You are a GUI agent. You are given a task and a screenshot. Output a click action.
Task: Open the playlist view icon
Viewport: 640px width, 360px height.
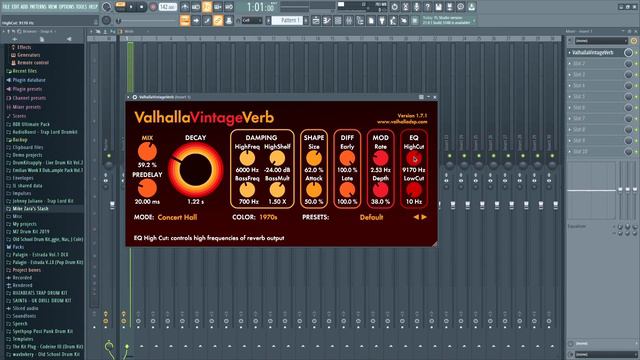[316, 20]
